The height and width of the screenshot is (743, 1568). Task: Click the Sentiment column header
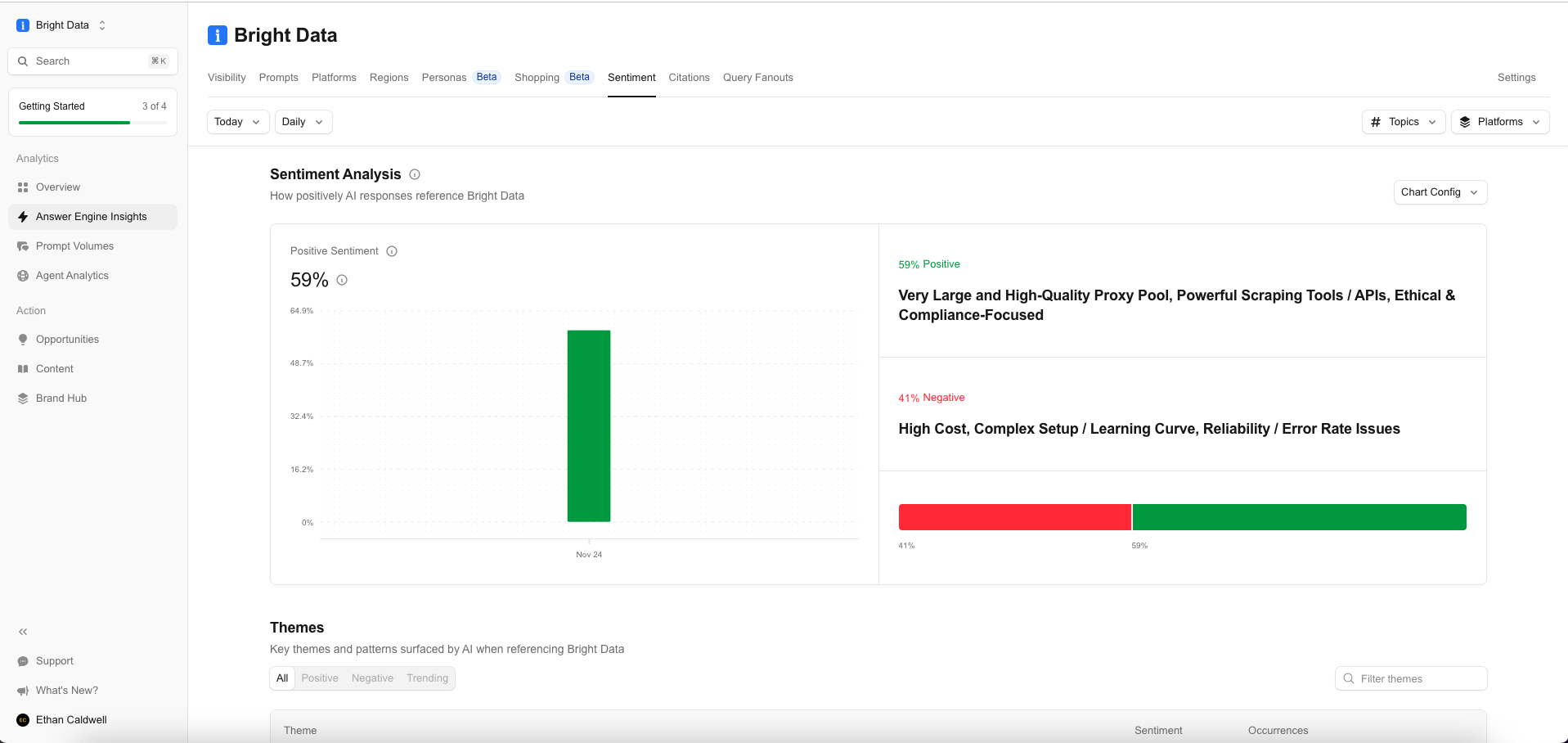pos(1158,731)
